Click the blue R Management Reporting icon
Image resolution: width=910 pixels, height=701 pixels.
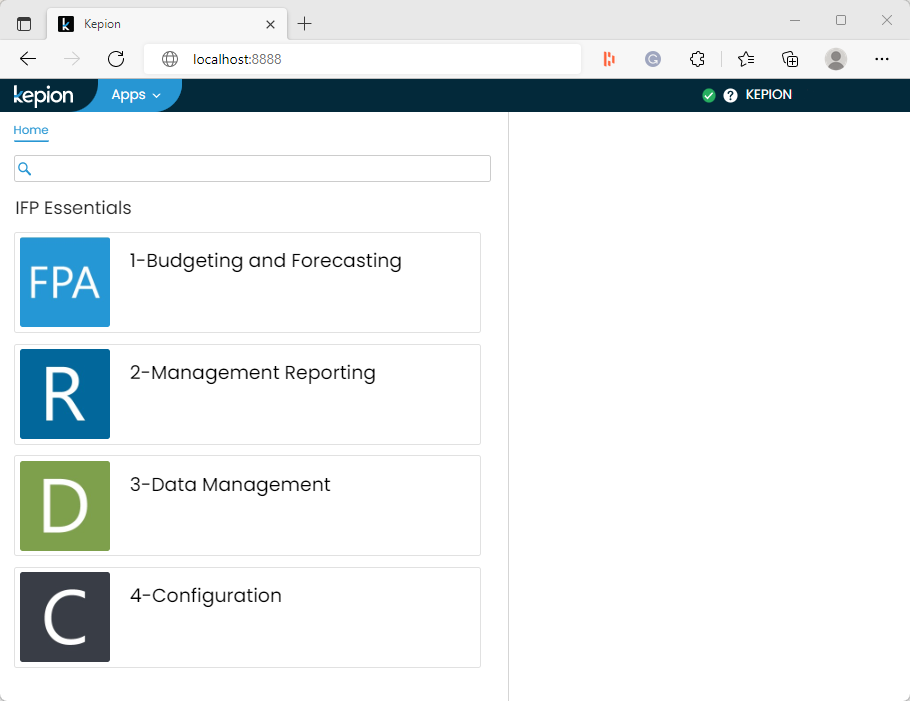pos(65,394)
